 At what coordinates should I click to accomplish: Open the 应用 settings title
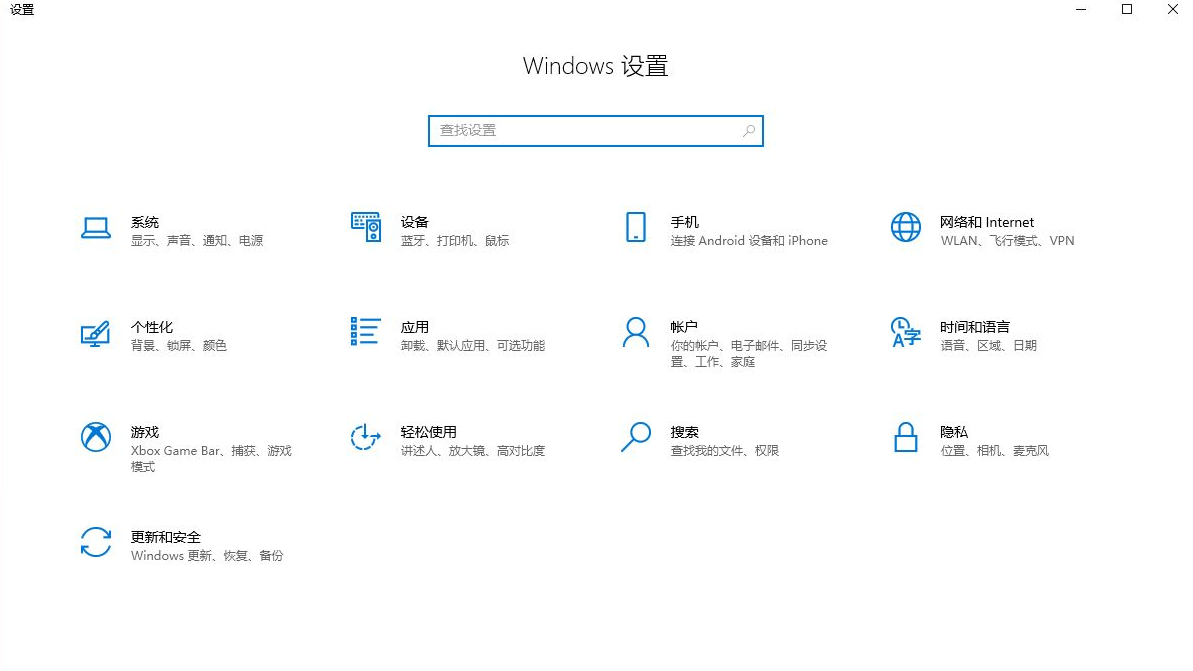click(x=415, y=327)
